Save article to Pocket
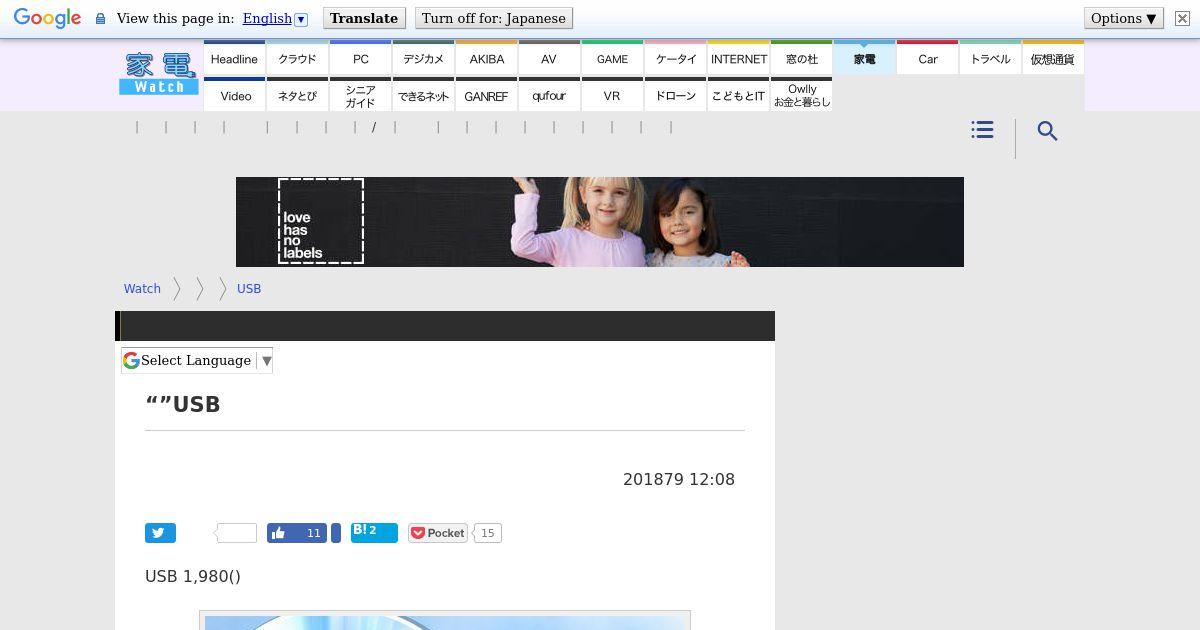Image resolution: width=1200 pixels, height=630 pixels. click(x=438, y=533)
